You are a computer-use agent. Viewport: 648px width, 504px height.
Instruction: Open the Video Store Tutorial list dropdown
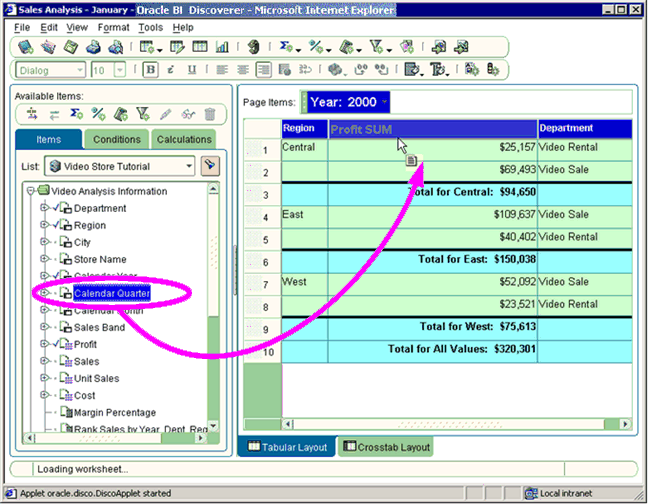[x=188, y=166]
